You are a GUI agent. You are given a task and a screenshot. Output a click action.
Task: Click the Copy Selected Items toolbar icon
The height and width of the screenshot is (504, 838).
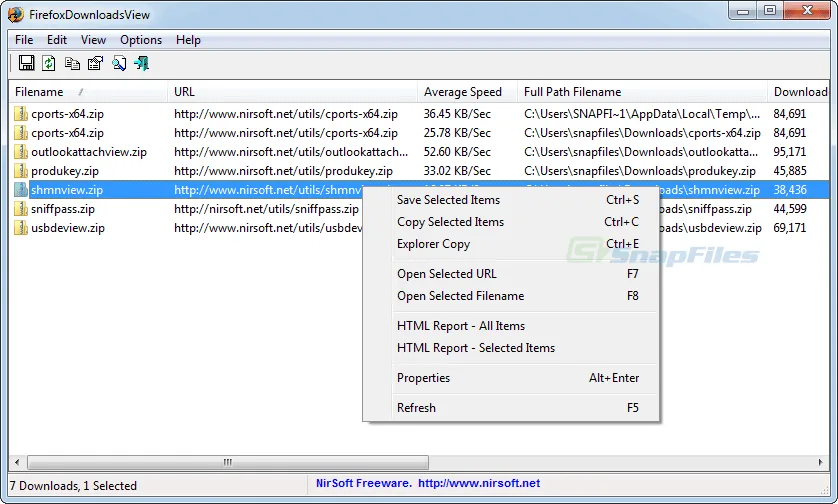[72, 63]
